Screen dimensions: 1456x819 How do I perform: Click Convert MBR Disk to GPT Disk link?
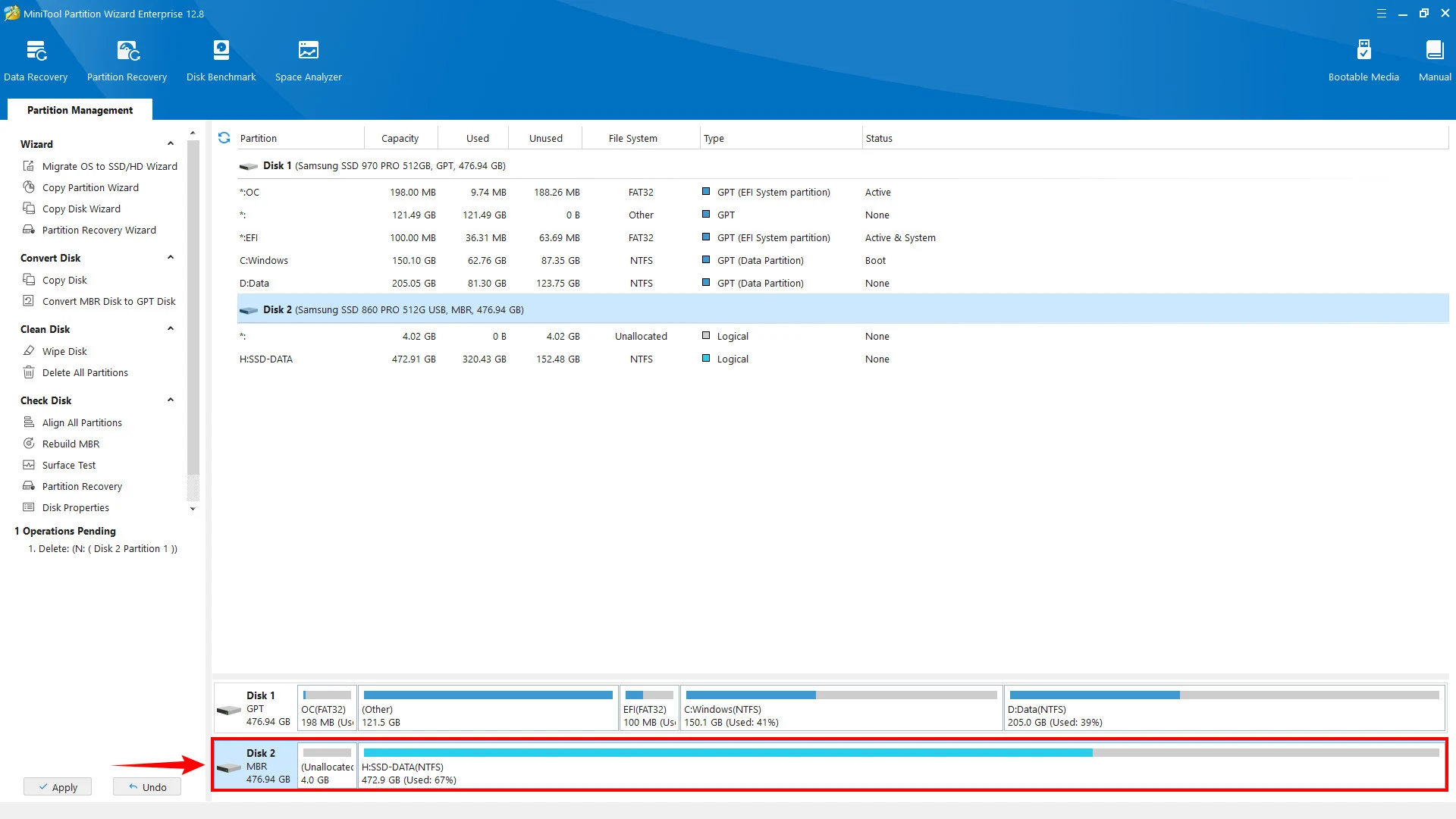(109, 301)
